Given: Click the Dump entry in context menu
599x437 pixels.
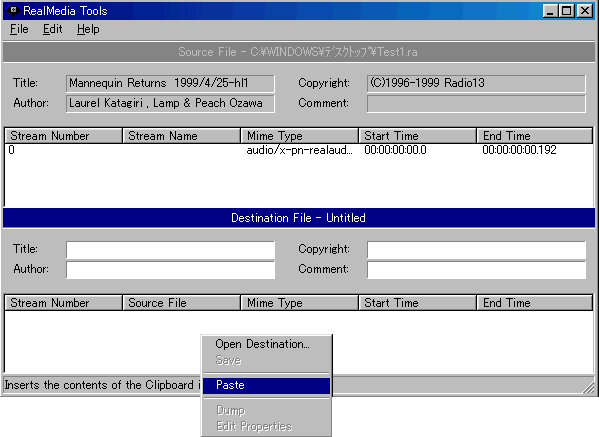Looking at the screenshot, I should 266,410.
